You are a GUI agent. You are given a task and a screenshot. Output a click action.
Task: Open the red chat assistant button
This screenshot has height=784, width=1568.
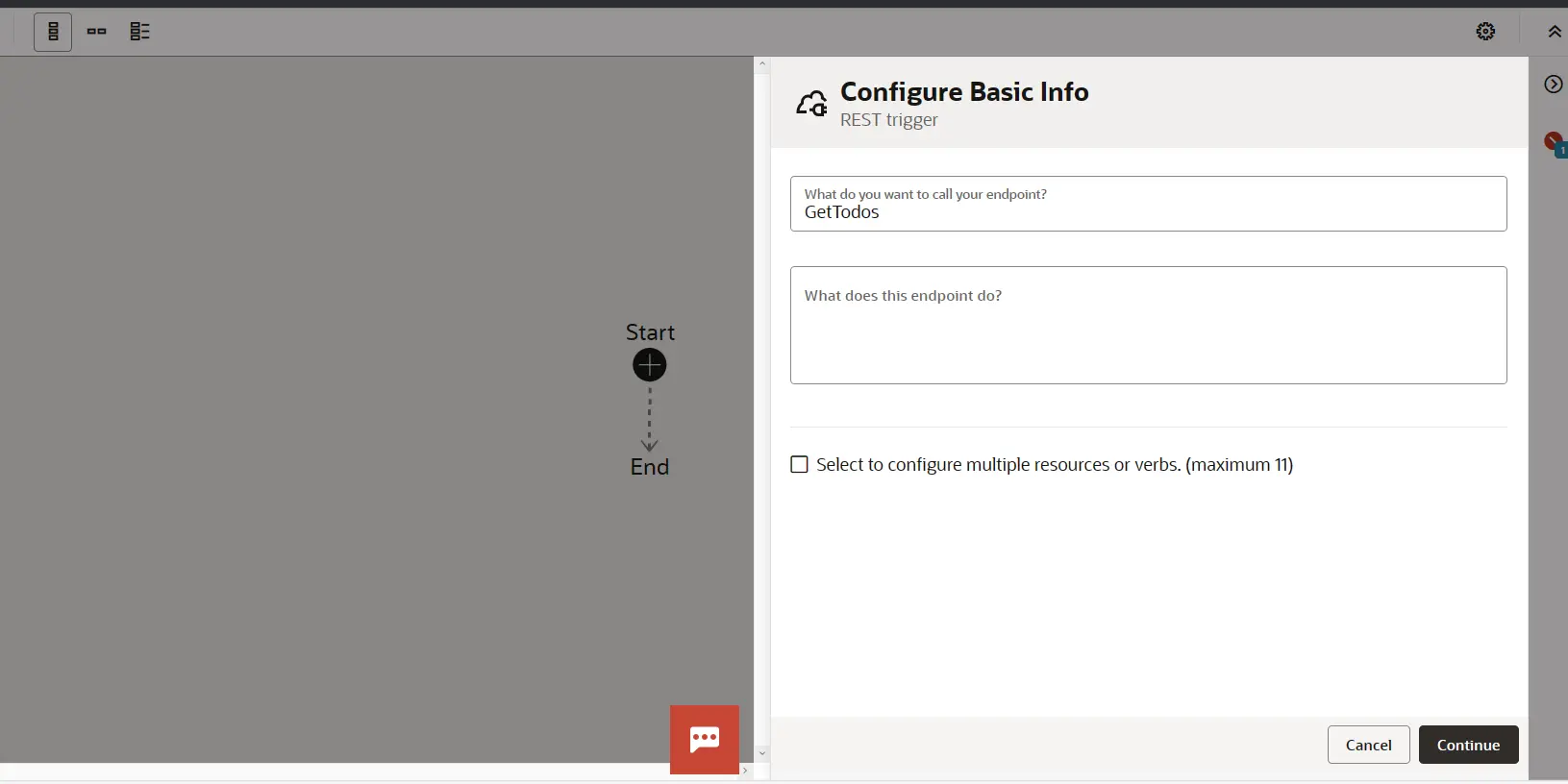click(x=705, y=739)
